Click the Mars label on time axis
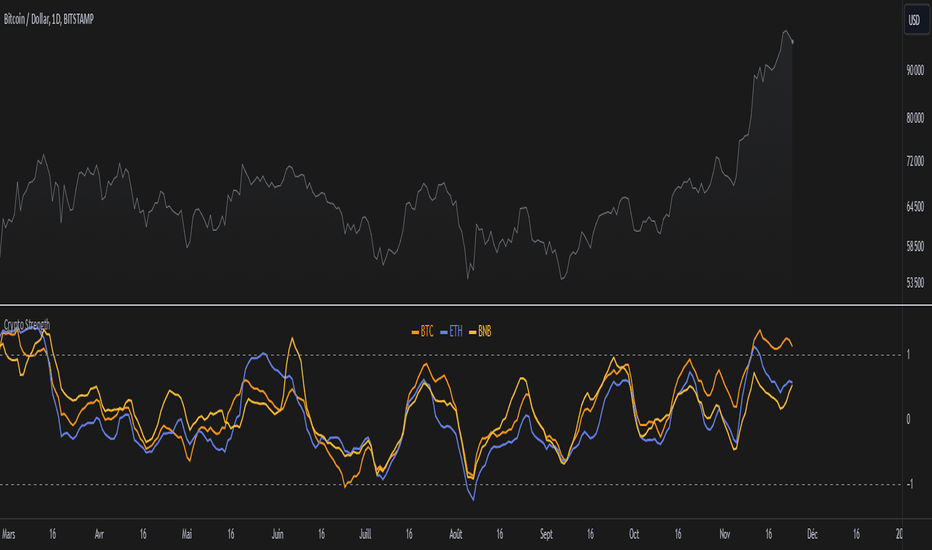 [8, 535]
